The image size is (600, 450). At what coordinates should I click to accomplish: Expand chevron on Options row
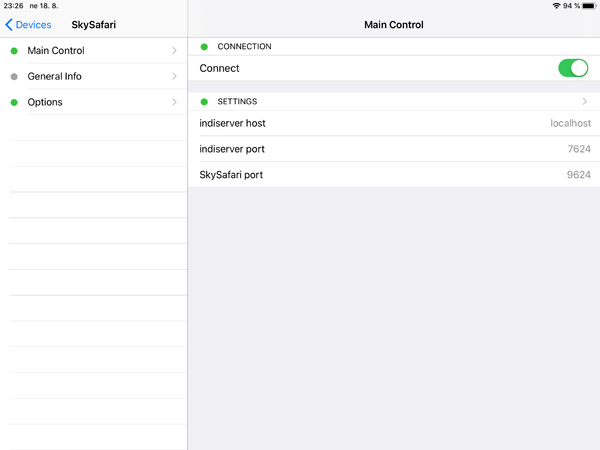(174, 102)
